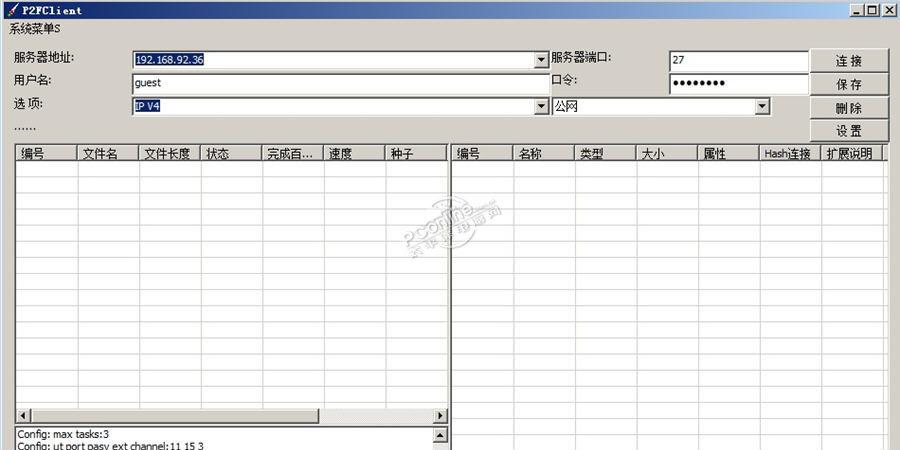Close the P2FClient window
Screen dimensions: 900x450
tap(889, 10)
